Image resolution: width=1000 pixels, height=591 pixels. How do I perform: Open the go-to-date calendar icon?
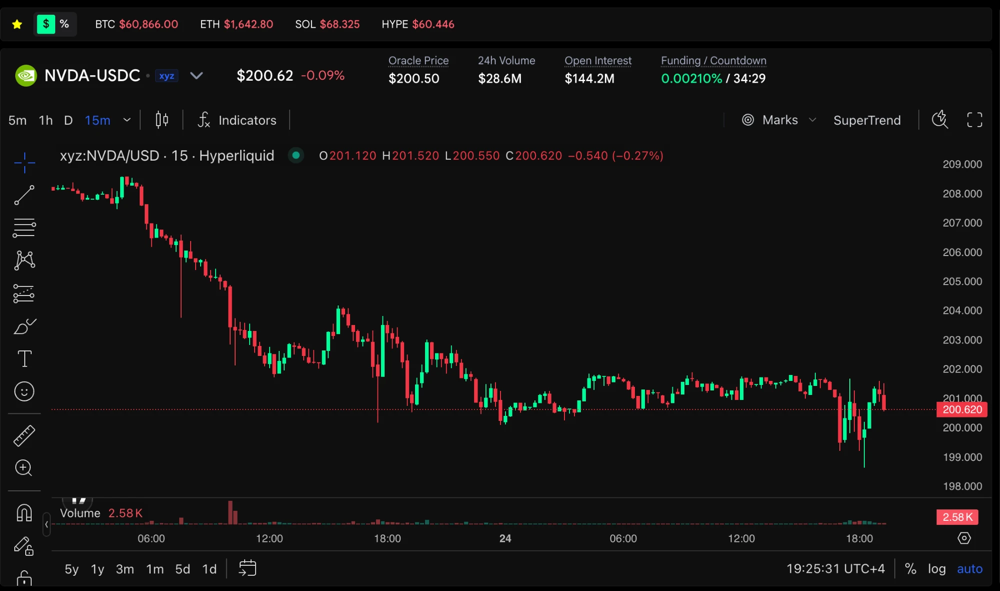[x=247, y=568]
